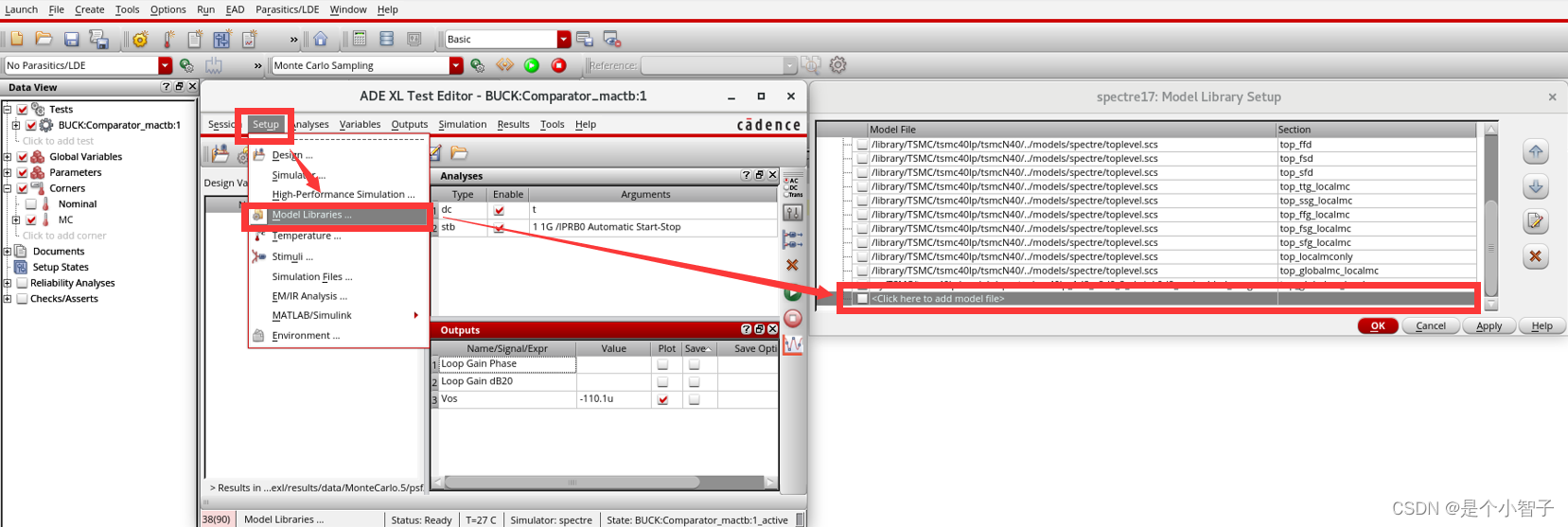The image size is (1568, 527).
Task: Click the Outputs panel horizontal scrollbar
Action: click(573, 482)
